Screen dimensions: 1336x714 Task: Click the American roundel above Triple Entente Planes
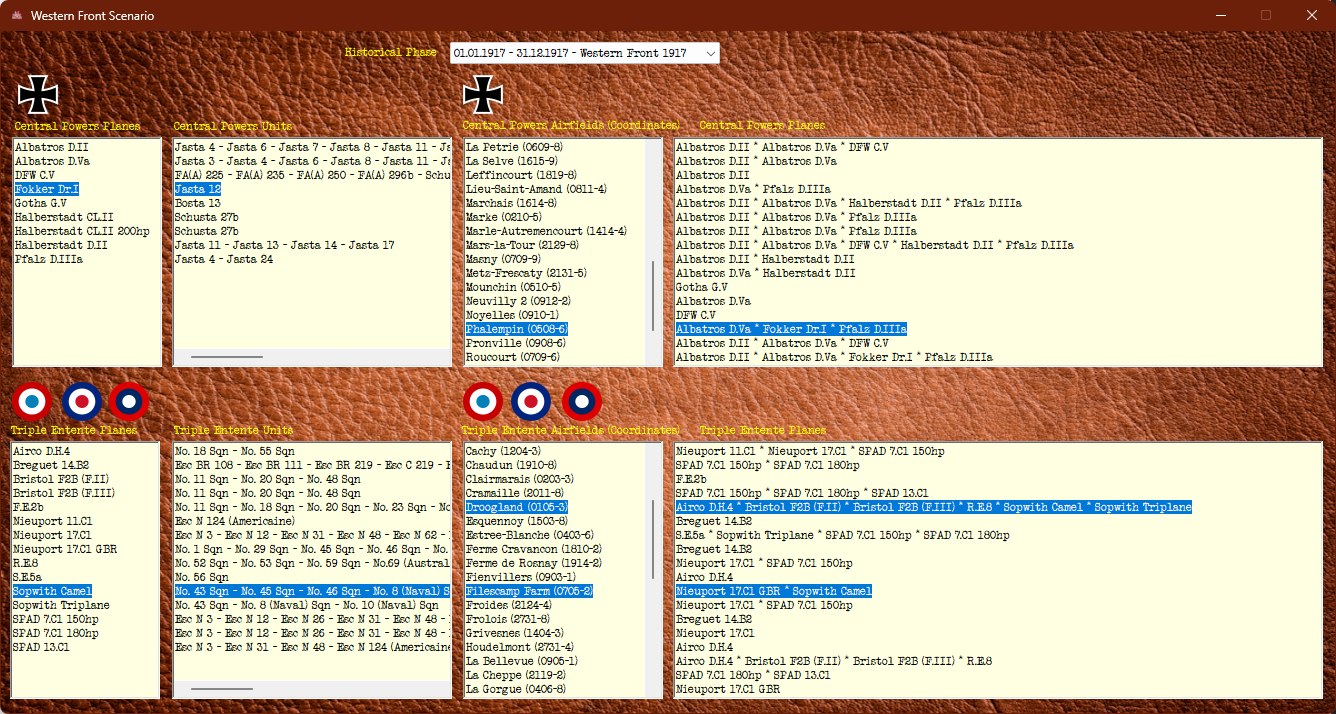pyautogui.click(x=129, y=401)
